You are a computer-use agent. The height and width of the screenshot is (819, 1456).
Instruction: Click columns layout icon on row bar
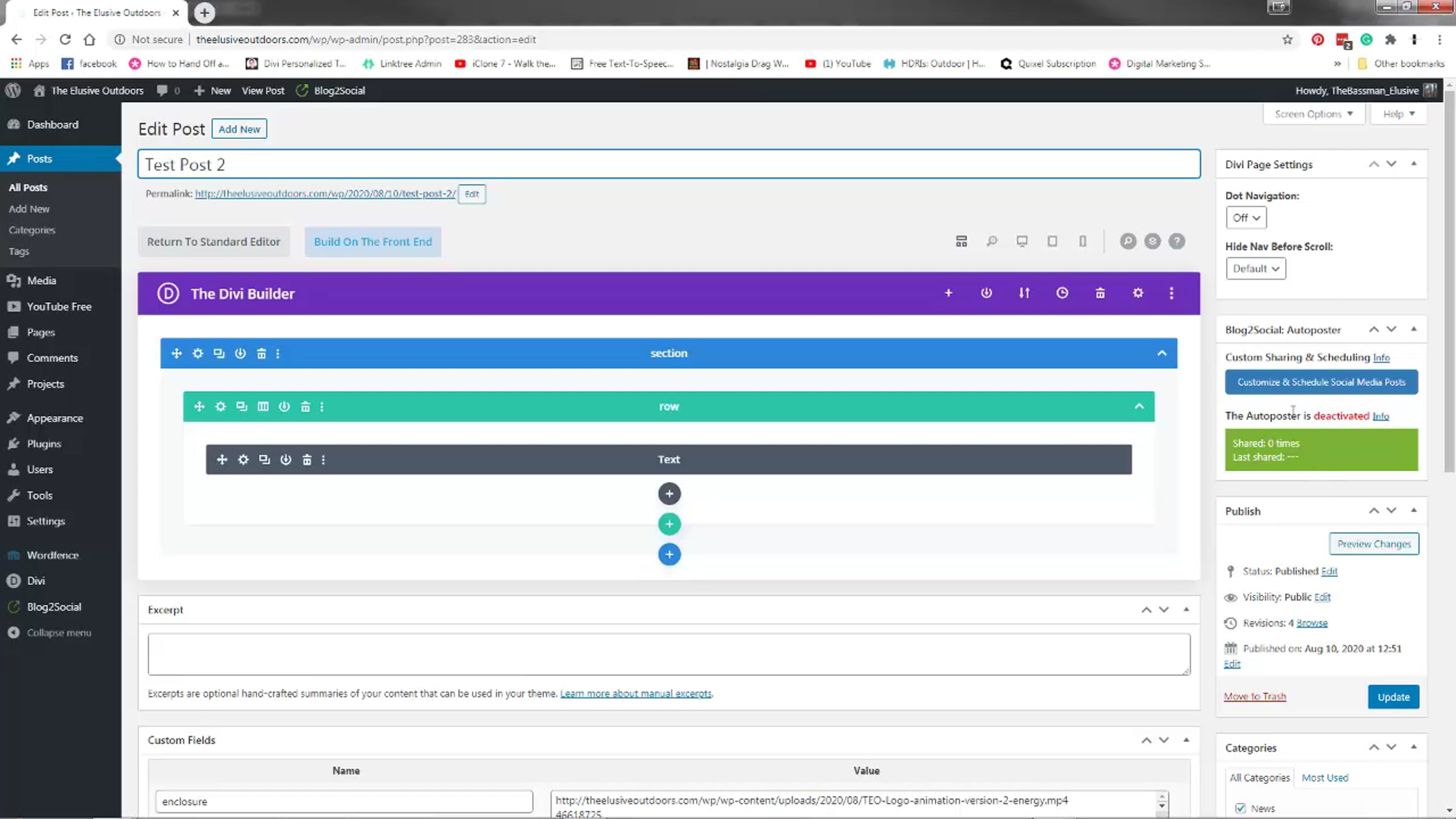coord(263,406)
